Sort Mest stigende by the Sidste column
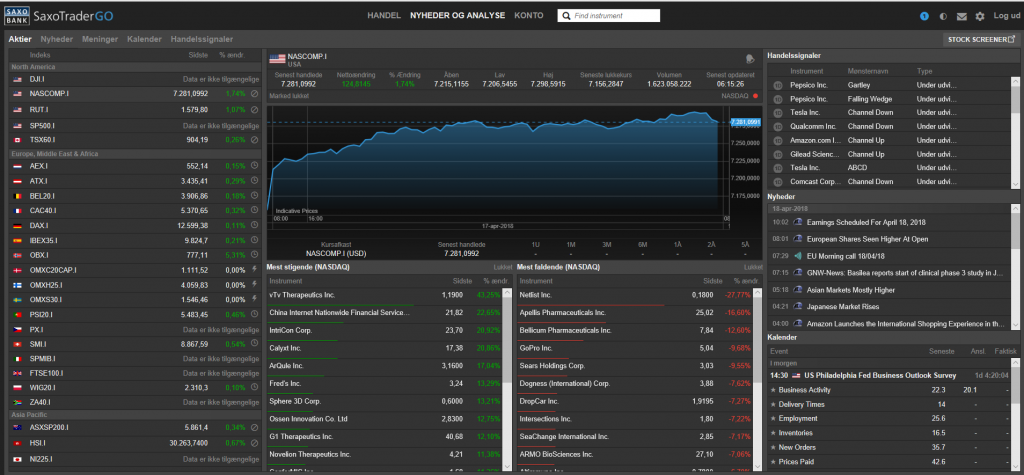The height and width of the screenshot is (475, 1024). [x=462, y=281]
